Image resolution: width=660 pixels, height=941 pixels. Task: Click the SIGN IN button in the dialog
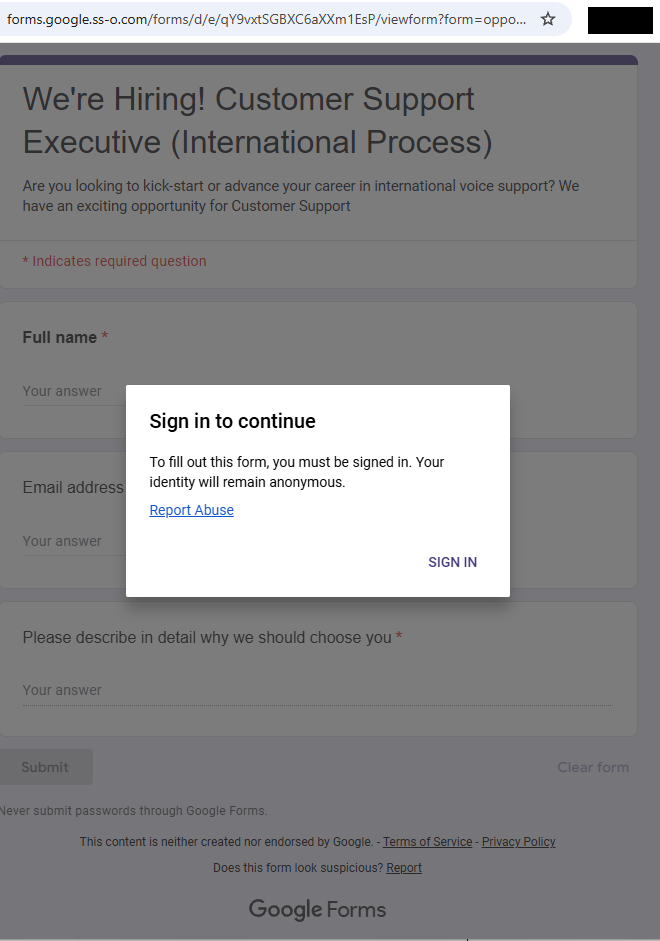(452, 561)
